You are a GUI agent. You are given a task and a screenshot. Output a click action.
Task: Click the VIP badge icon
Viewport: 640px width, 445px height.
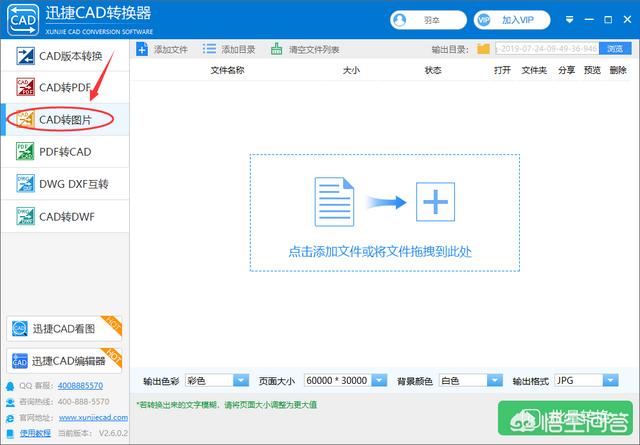point(485,19)
